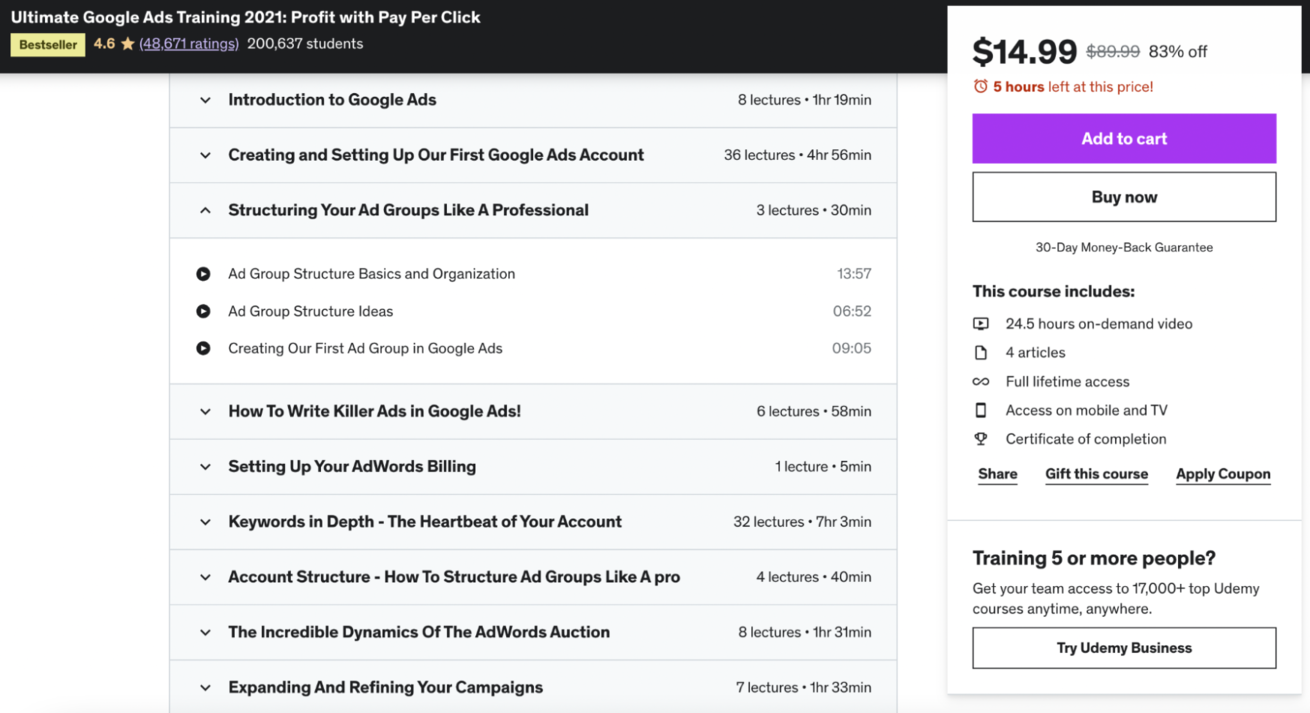Click the articles document icon
The width and height of the screenshot is (1310, 713).
click(981, 353)
